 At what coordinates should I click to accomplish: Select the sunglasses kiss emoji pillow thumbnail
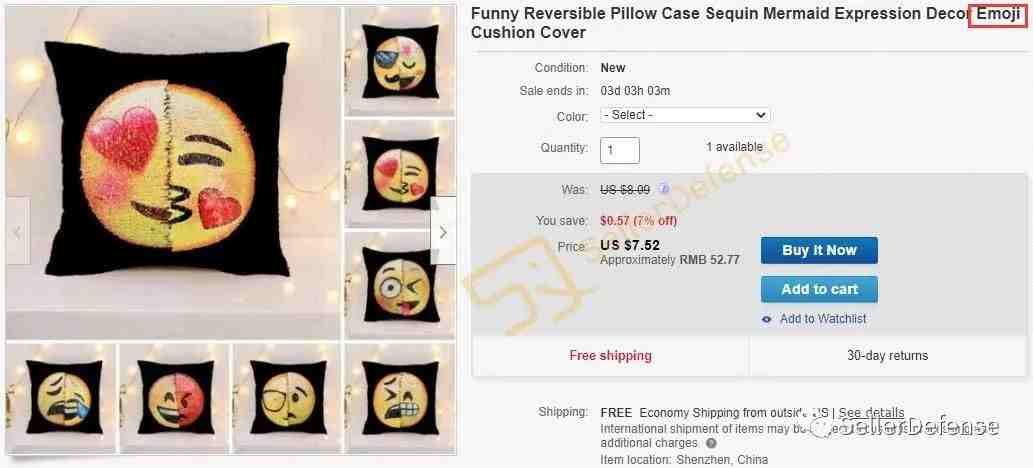[x=400, y=61]
